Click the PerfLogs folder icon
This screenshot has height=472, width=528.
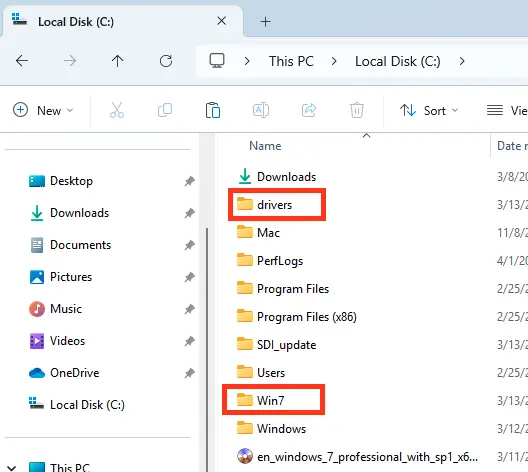pos(245,260)
